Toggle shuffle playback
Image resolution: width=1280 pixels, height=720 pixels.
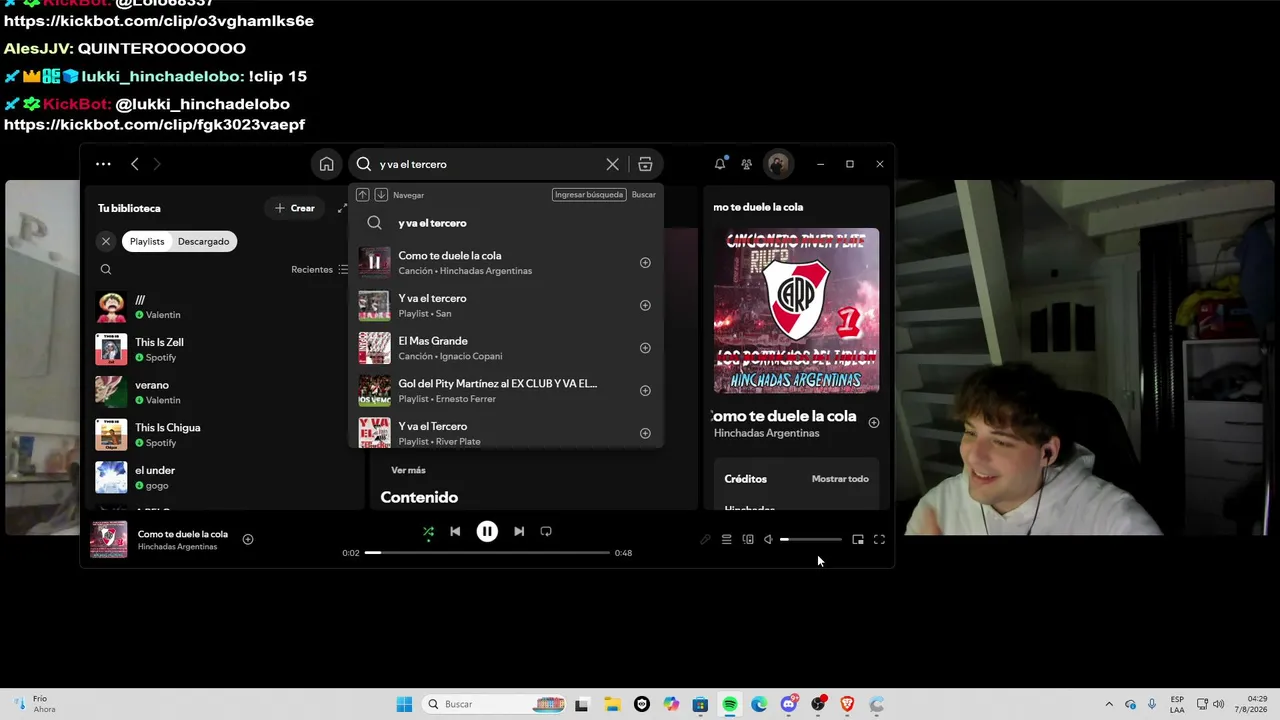[x=428, y=532]
